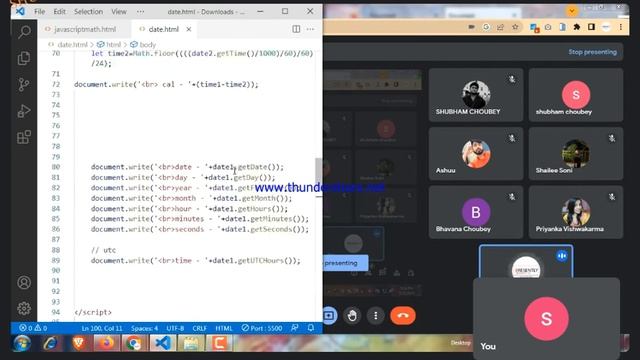Open the Explorer files view in VS Code
The width and height of the screenshot is (640, 360).
click(x=24, y=58)
